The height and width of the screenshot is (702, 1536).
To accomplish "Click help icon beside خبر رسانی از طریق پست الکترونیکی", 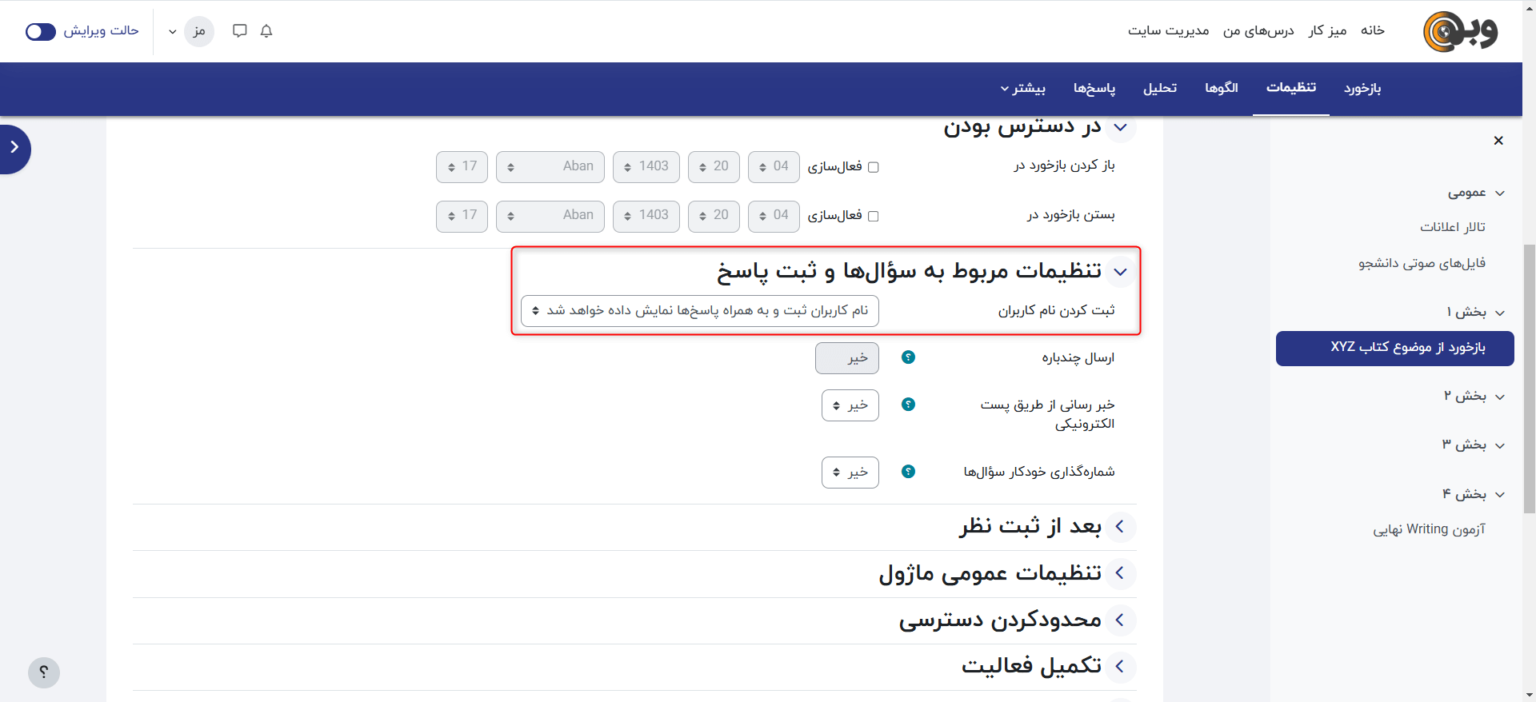I will tap(908, 405).
